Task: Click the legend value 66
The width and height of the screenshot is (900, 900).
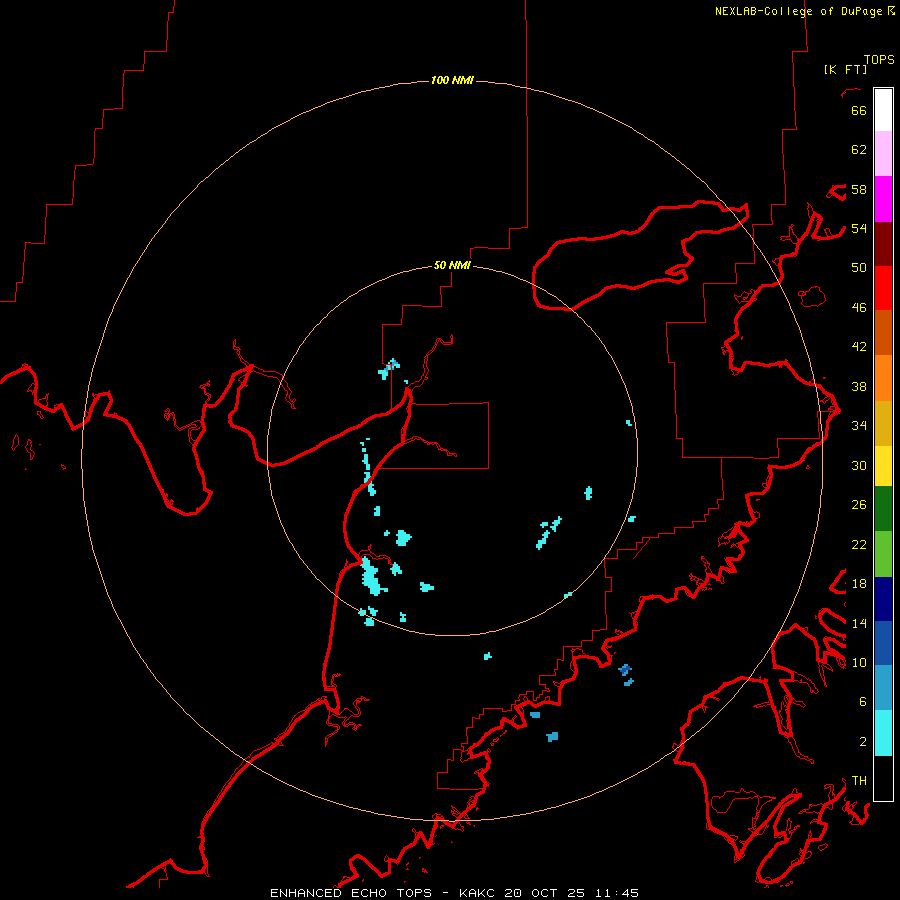Action: click(859, 110)
